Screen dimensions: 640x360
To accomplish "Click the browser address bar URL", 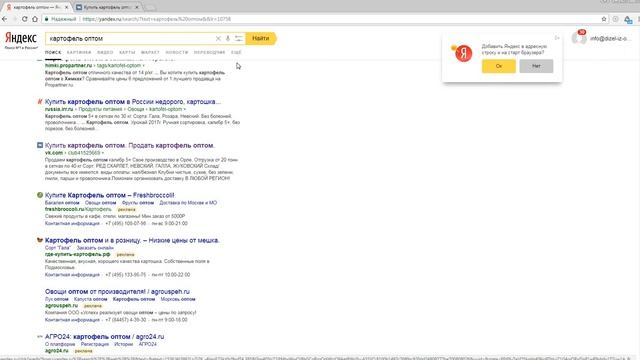I will (157, 19).
